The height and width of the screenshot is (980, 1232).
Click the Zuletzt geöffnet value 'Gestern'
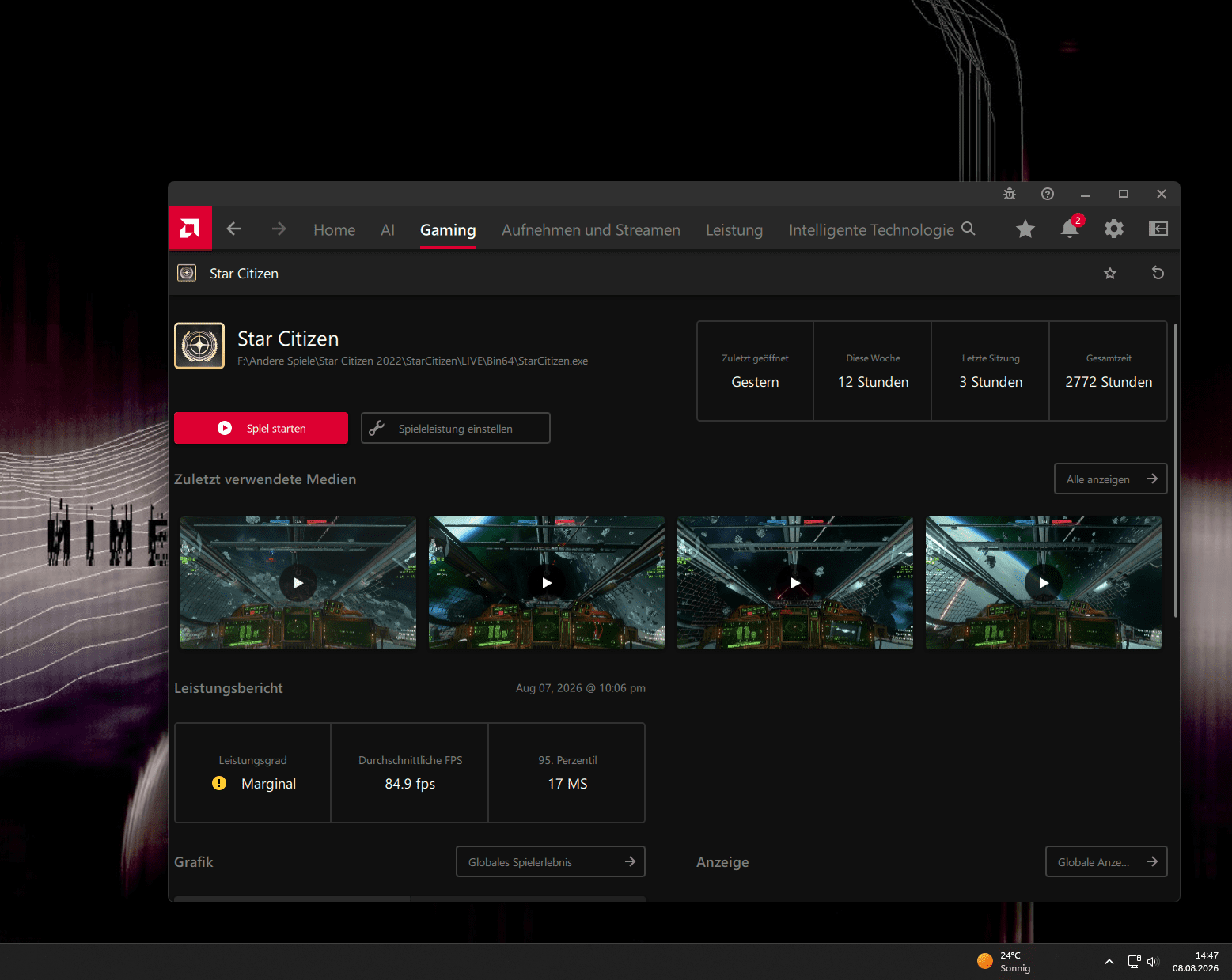click(x=755, y=382)
